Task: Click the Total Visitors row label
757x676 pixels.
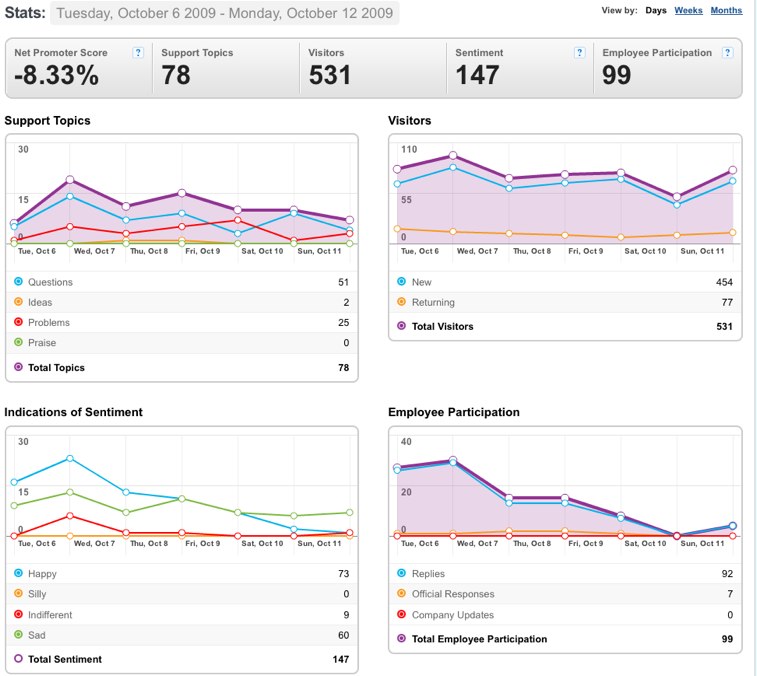Action: coord(442,326)
